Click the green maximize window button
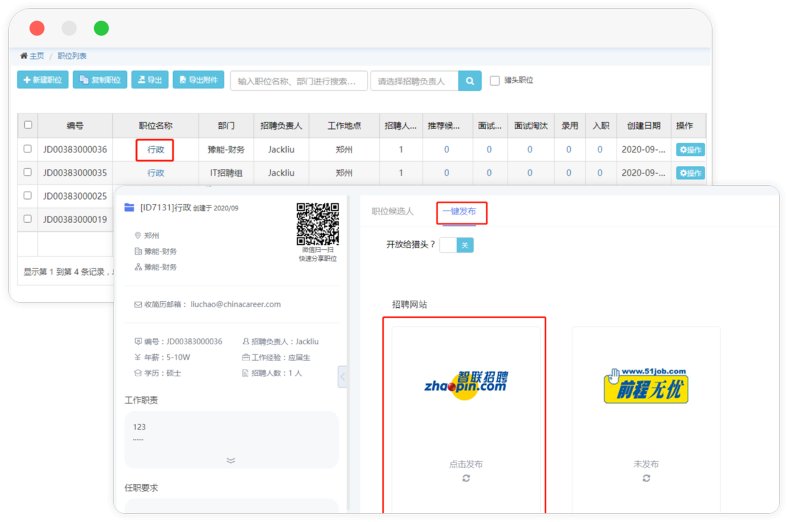 [101, 28]
